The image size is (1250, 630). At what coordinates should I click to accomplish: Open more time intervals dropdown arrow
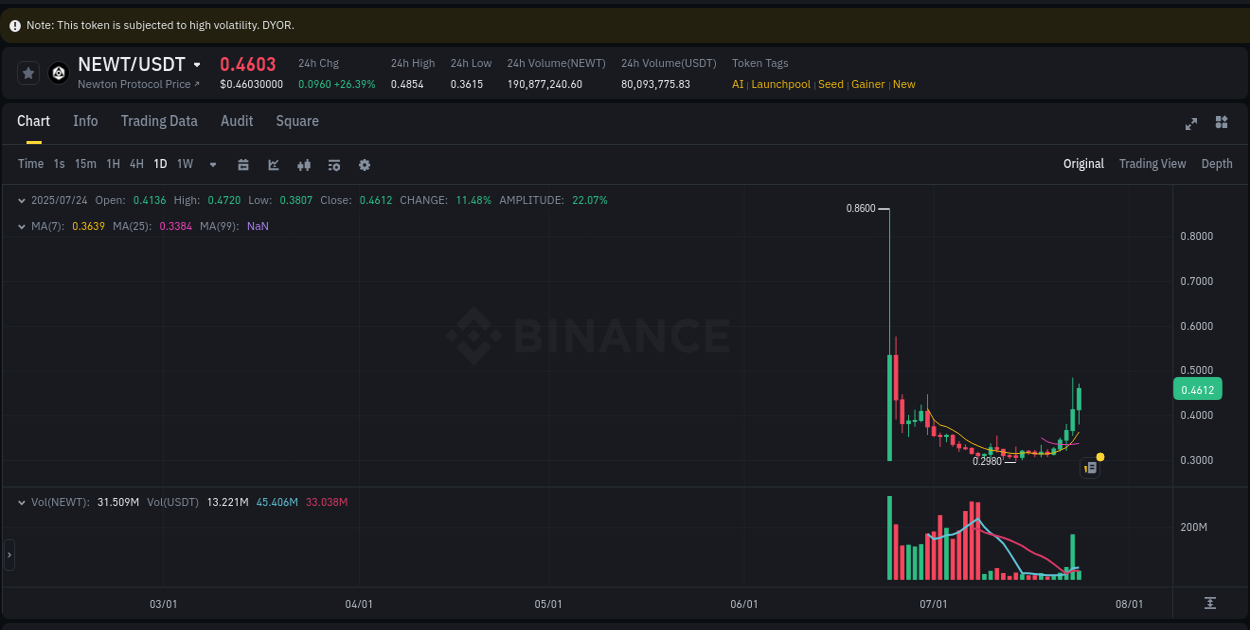tap(212, 164)
